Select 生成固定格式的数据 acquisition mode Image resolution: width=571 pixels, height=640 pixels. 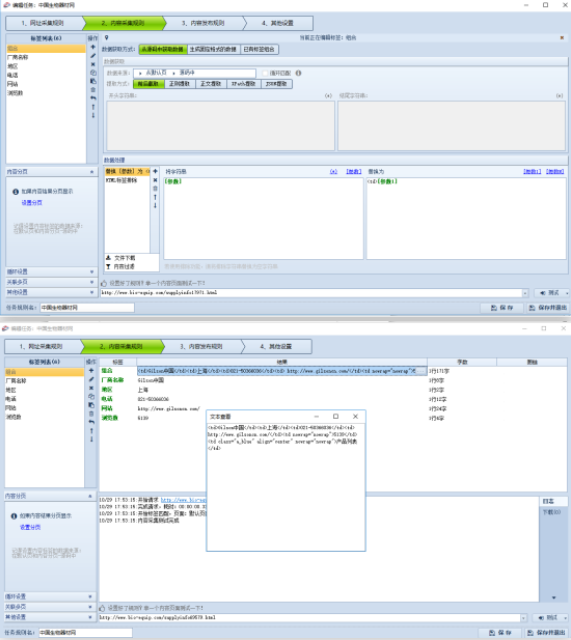(213, 49)
